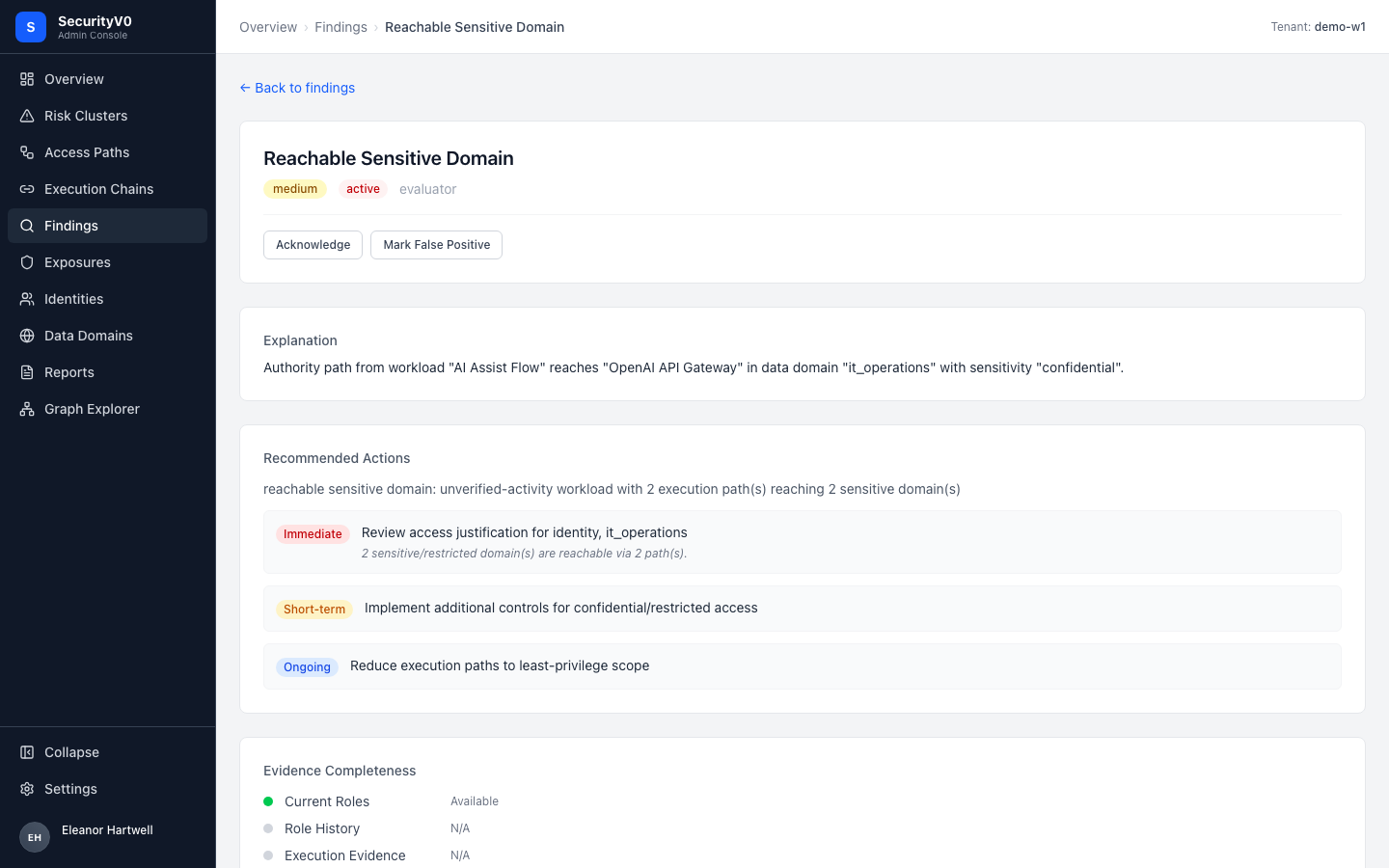Viewport: 1389px width, 868px height.
Task: Go to Risk Clusters in sidebar
Action: (107, 116)
